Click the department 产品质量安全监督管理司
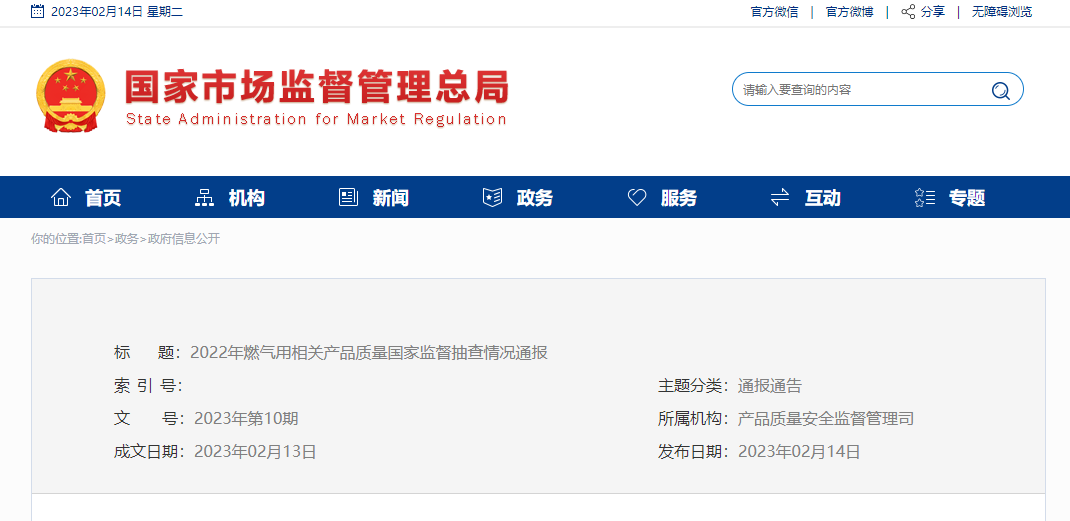 (826, 419)
